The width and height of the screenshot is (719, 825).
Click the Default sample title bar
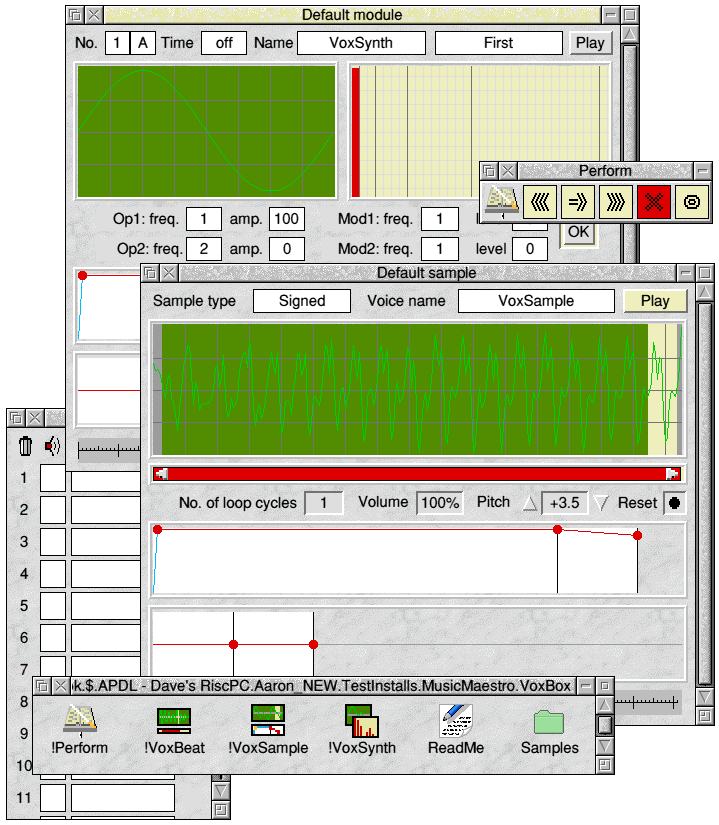pyautogui.click(x=427, y=273)
